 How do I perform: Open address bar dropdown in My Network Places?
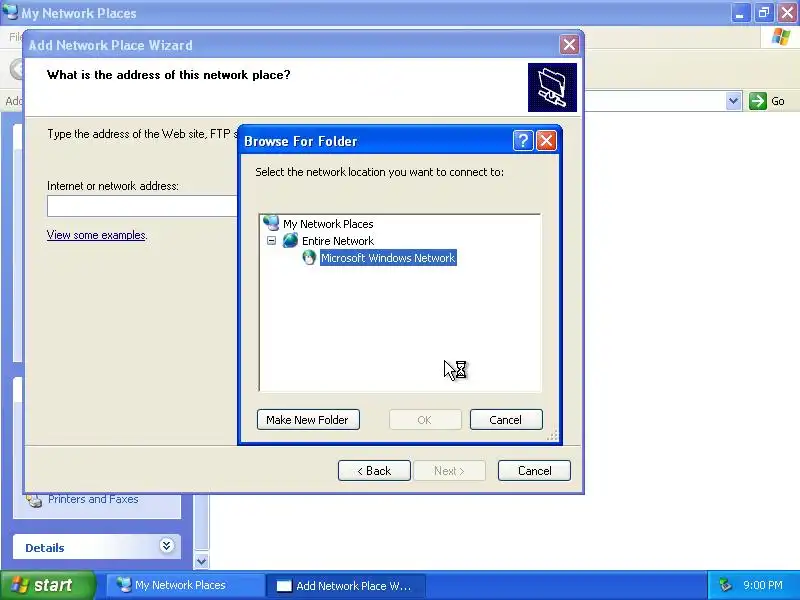tap(733, 101)
